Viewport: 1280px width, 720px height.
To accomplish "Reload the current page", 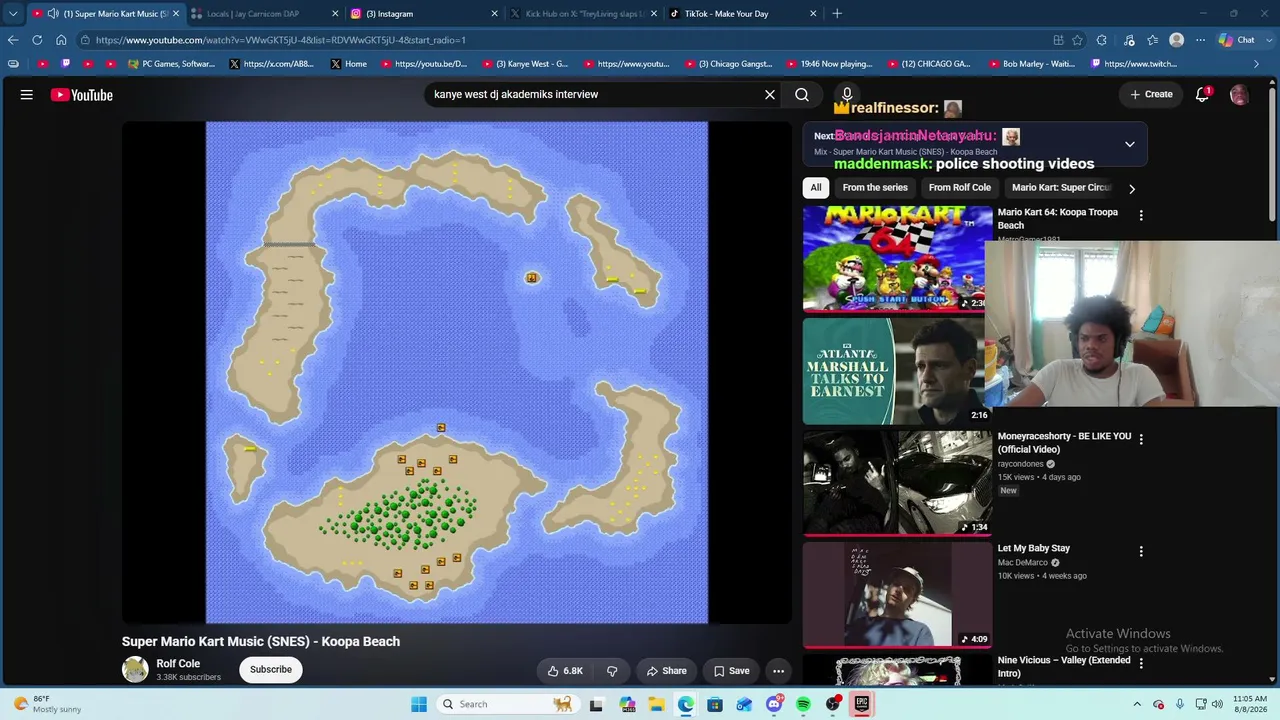I will coord(37,40).
